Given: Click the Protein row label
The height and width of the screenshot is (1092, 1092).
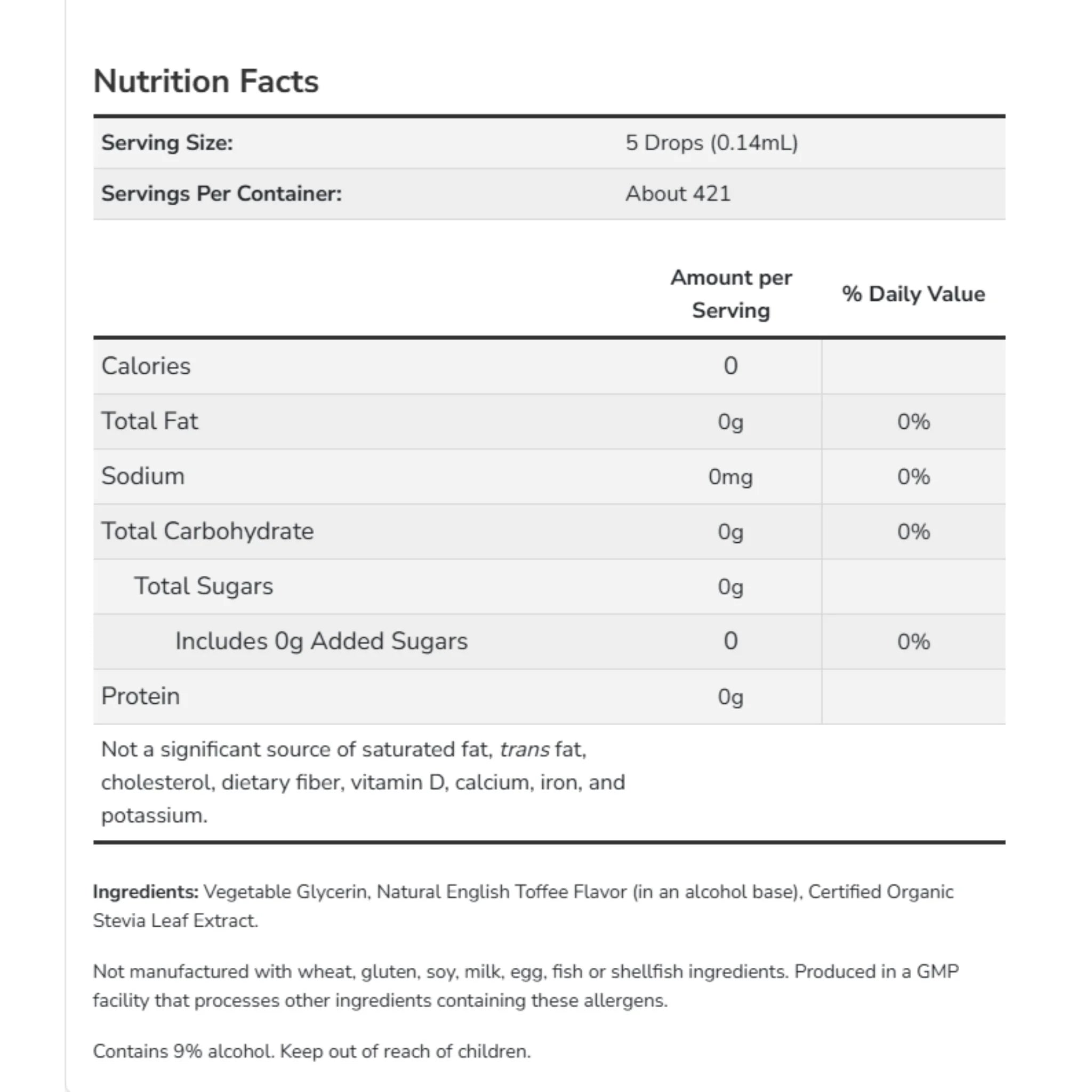Looking at the screenshot, I should [x=140, y=696].
